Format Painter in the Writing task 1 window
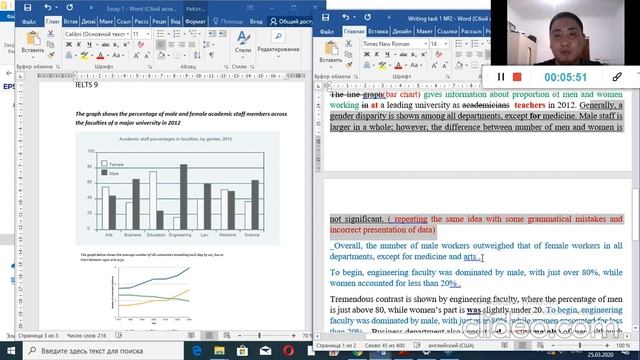 point(348,64)
